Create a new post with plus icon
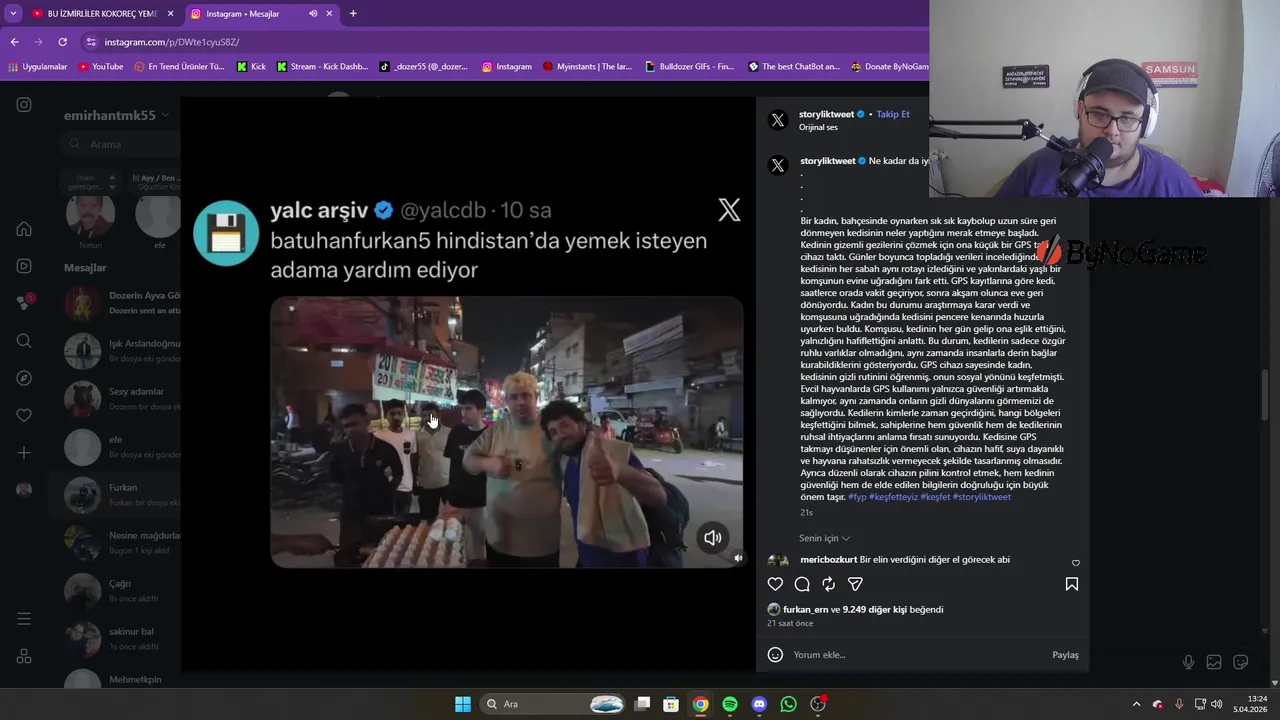 24,453
